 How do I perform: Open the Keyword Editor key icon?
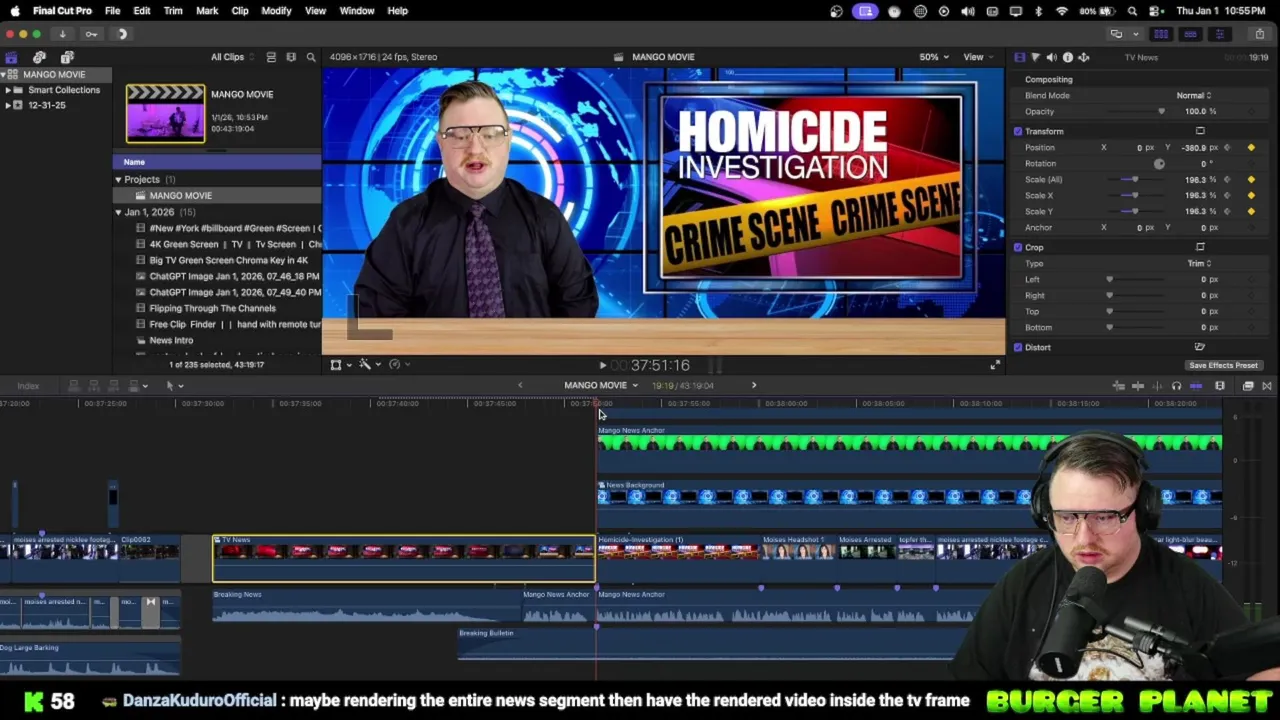[x=91, y=34]
